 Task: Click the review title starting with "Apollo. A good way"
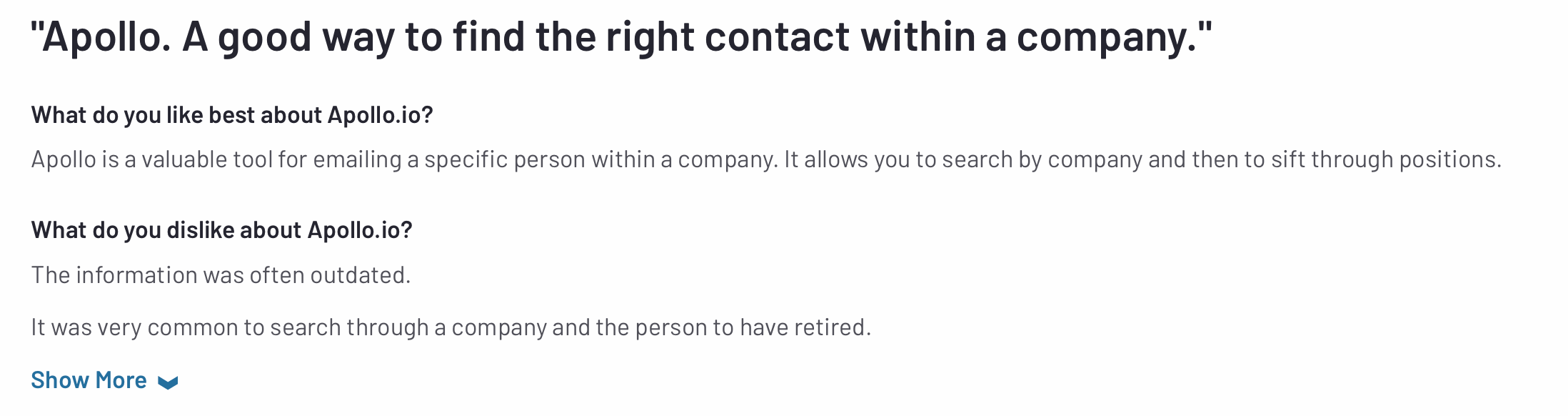coord(621,37)
